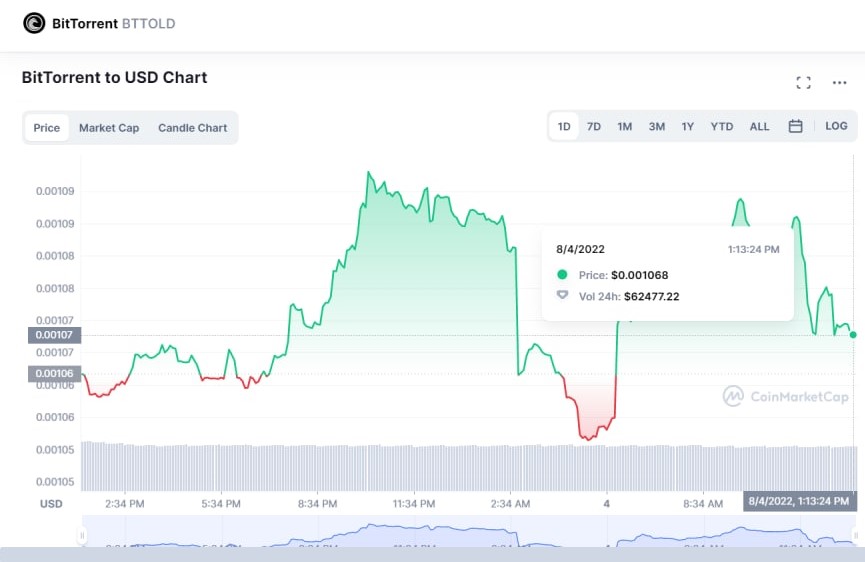Click the green current price dot on chart

point(853,335)
